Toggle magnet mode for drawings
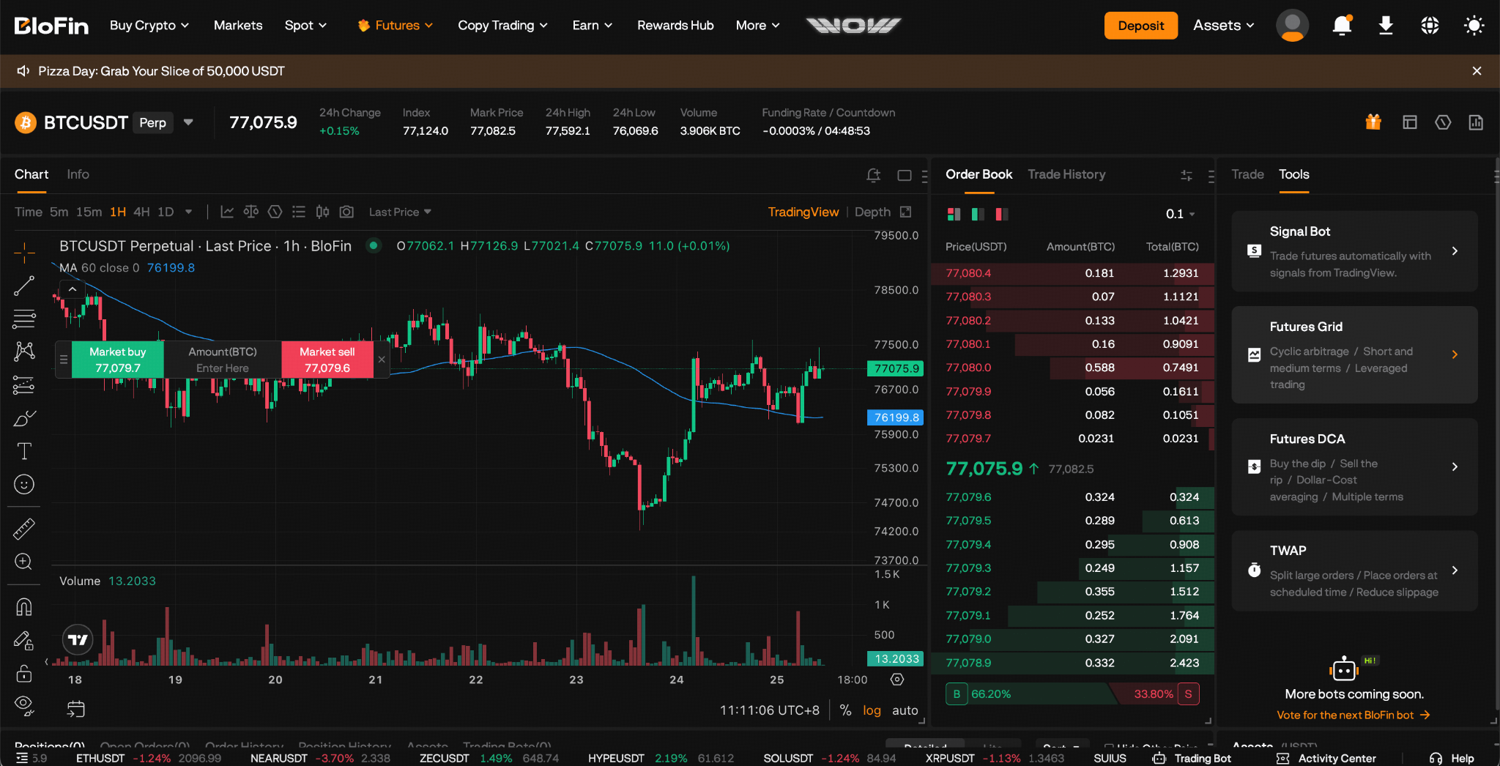The width and height of the screenshot is (1500, 766). coord(24,606)
